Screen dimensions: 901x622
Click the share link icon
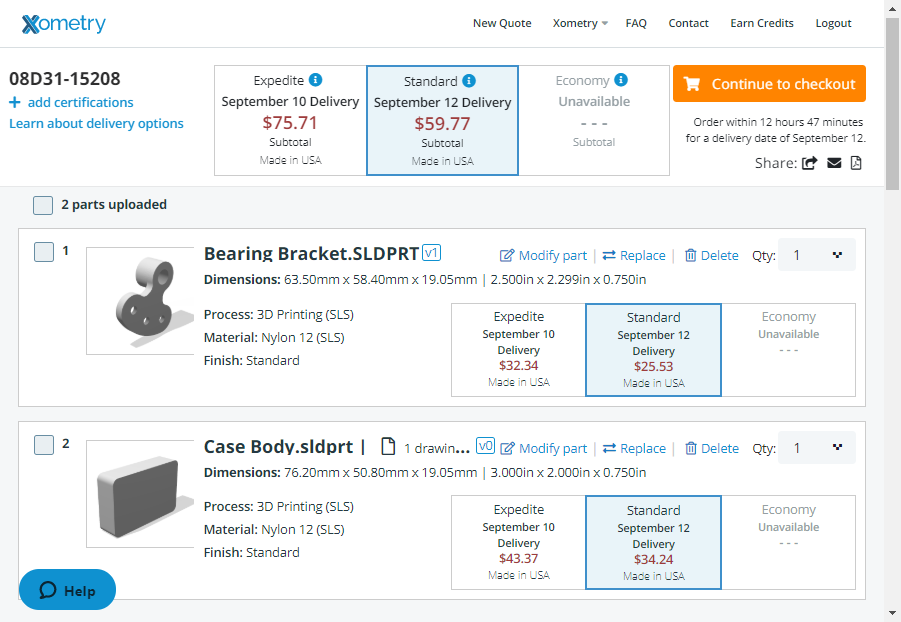(810, 163)
